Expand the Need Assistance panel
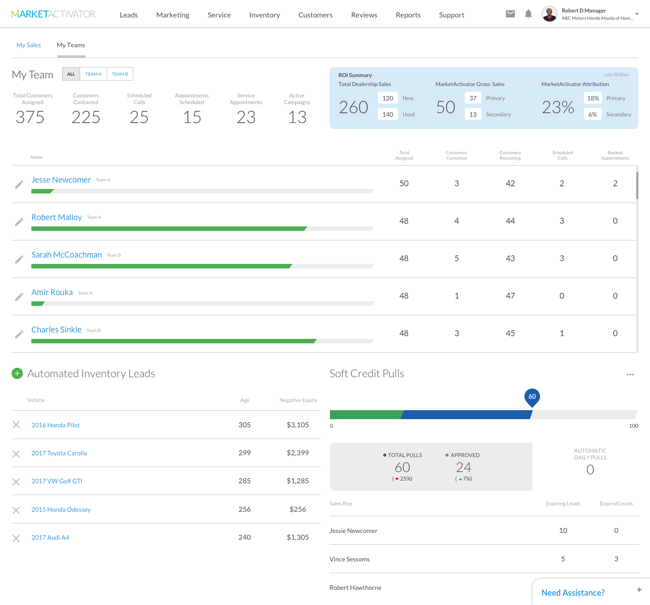The height and width of the screenshot is (605, 650). pyautogui.click(x=639, y=590)
